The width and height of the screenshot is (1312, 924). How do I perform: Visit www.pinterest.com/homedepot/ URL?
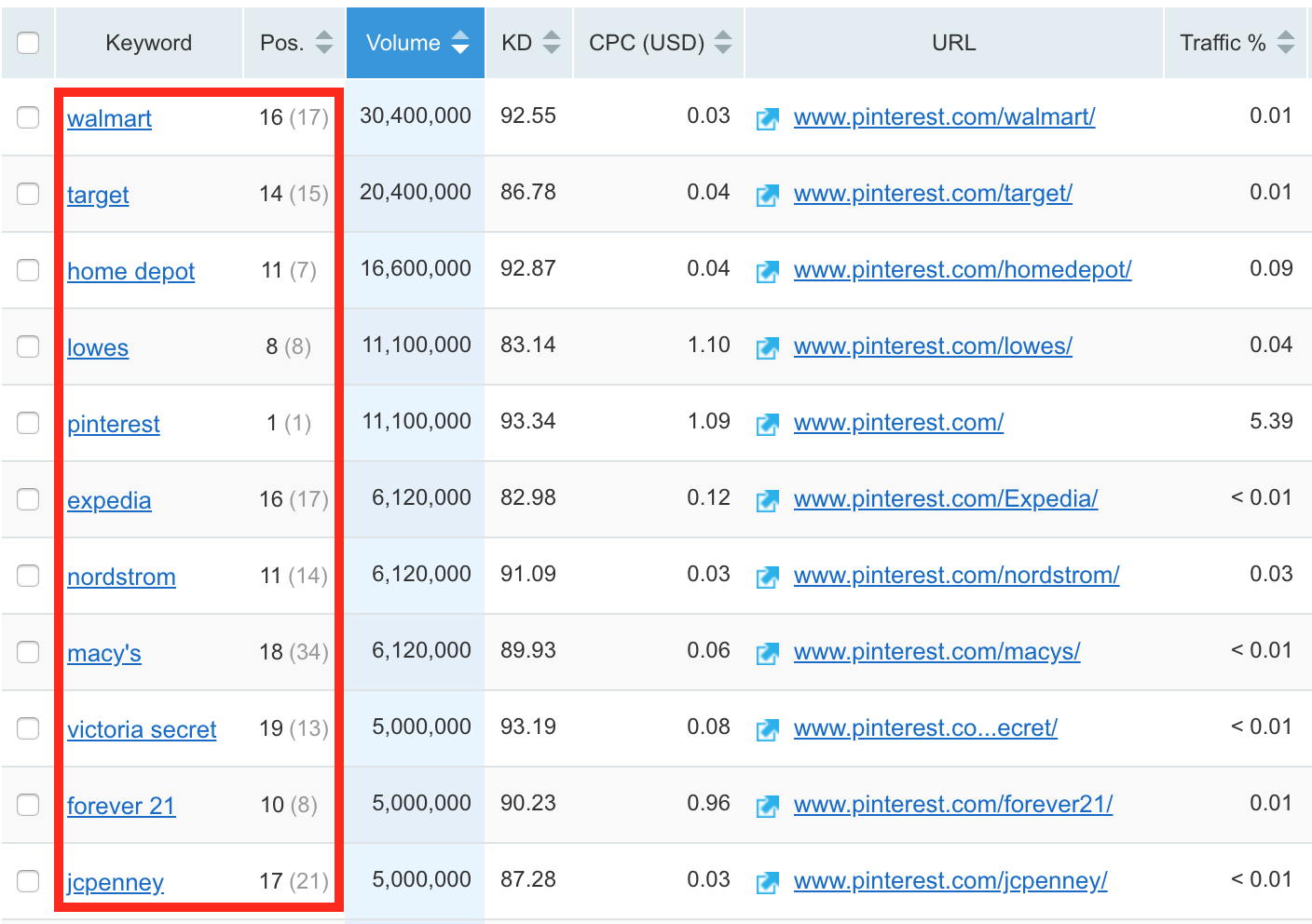point(963,270)
